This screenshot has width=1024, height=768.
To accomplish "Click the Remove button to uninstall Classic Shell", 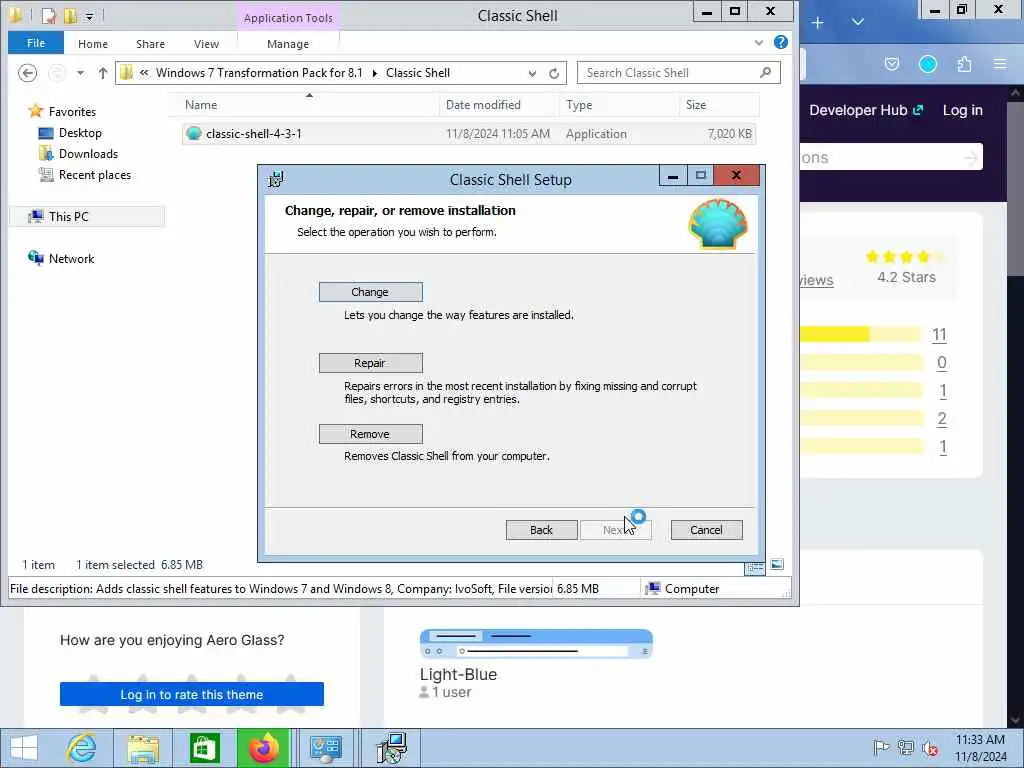I will tap(370, 434).
